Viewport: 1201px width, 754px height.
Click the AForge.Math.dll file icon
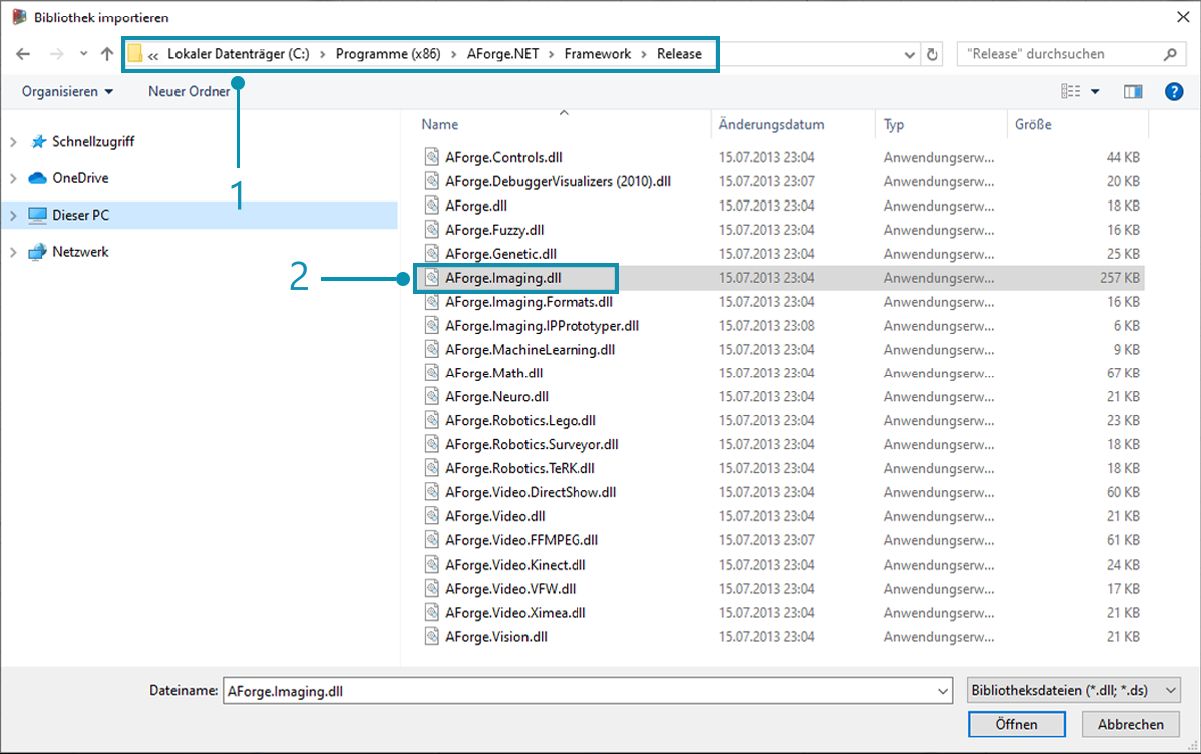(431, 373)
